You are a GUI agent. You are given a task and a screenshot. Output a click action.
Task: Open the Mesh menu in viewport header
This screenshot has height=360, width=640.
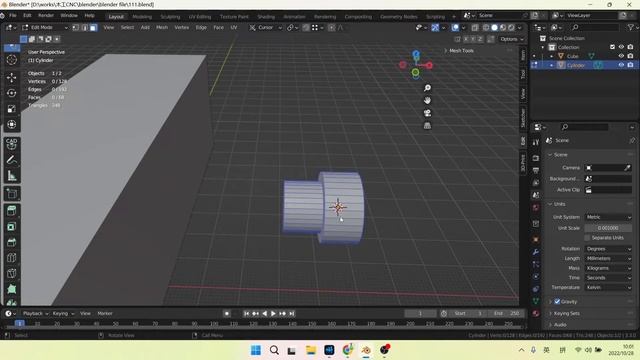pyautogui.click(x=162, y=27)
